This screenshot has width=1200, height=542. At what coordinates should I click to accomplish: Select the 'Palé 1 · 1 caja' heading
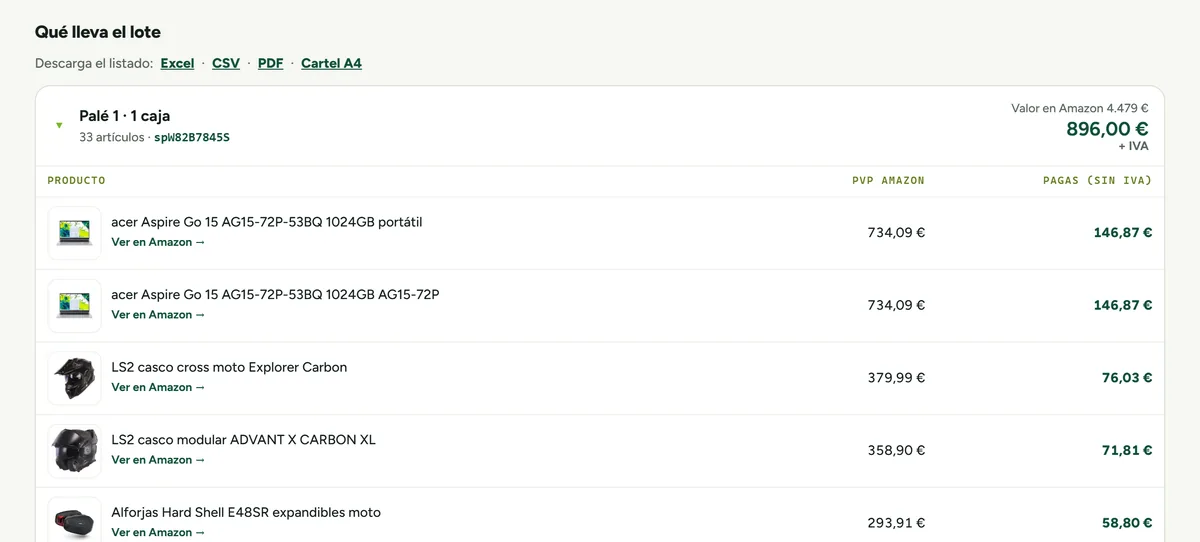coord(125,116)
